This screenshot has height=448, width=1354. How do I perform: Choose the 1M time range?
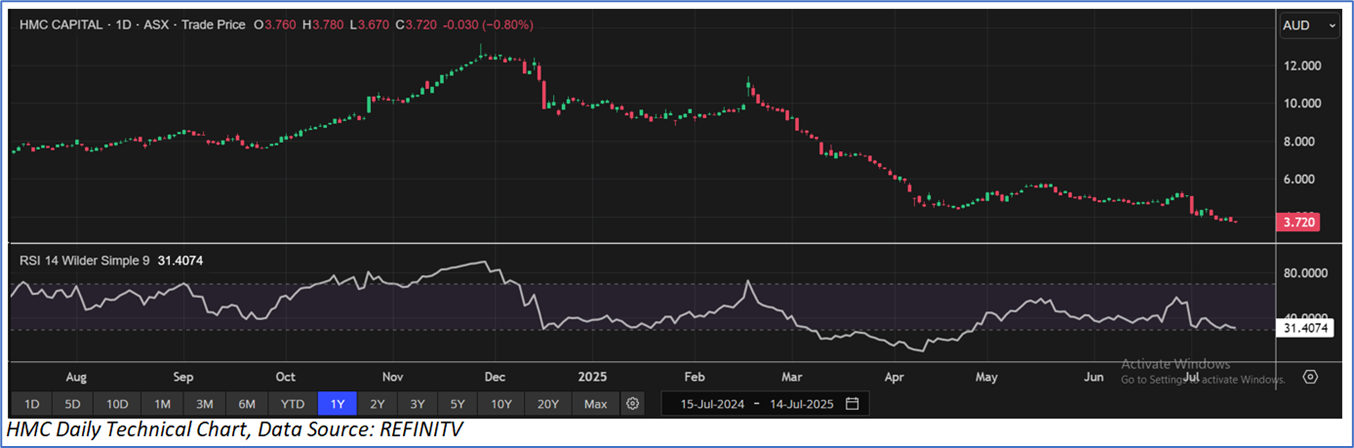[162, 404]
